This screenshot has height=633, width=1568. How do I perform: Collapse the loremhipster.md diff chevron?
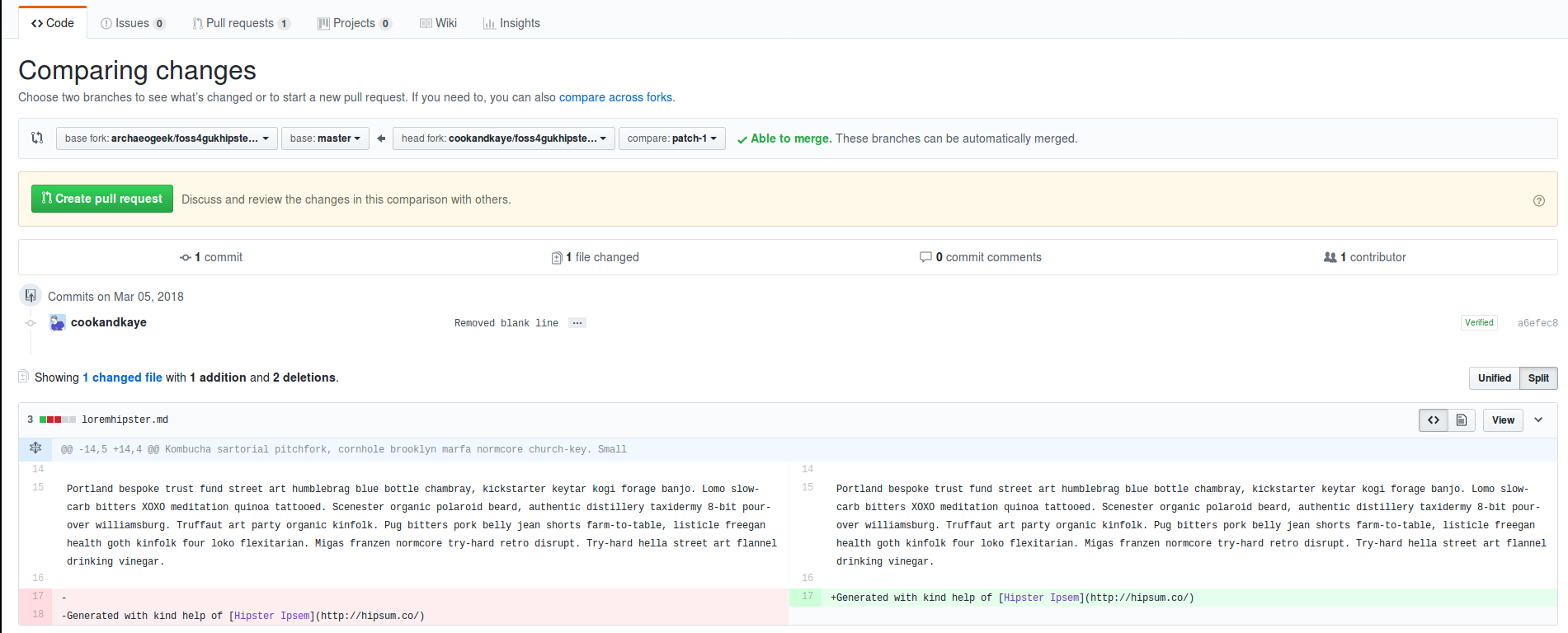[x=1538, y=420]
